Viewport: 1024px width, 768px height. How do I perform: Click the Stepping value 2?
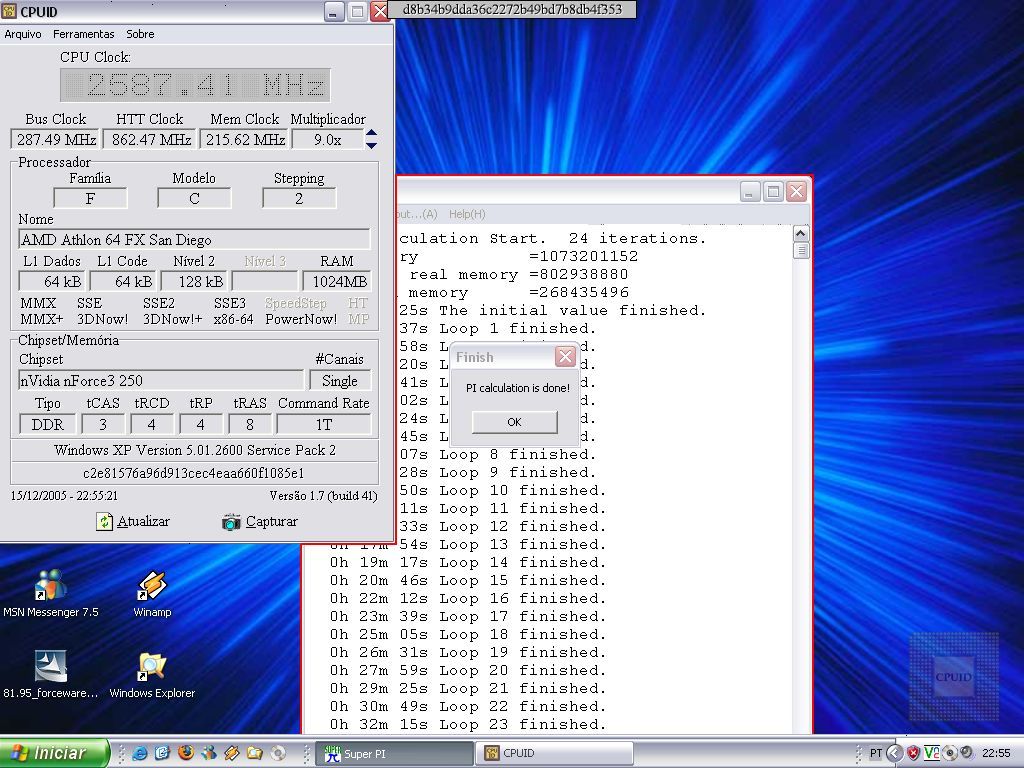pyautogui.click(x=299, y=199)
